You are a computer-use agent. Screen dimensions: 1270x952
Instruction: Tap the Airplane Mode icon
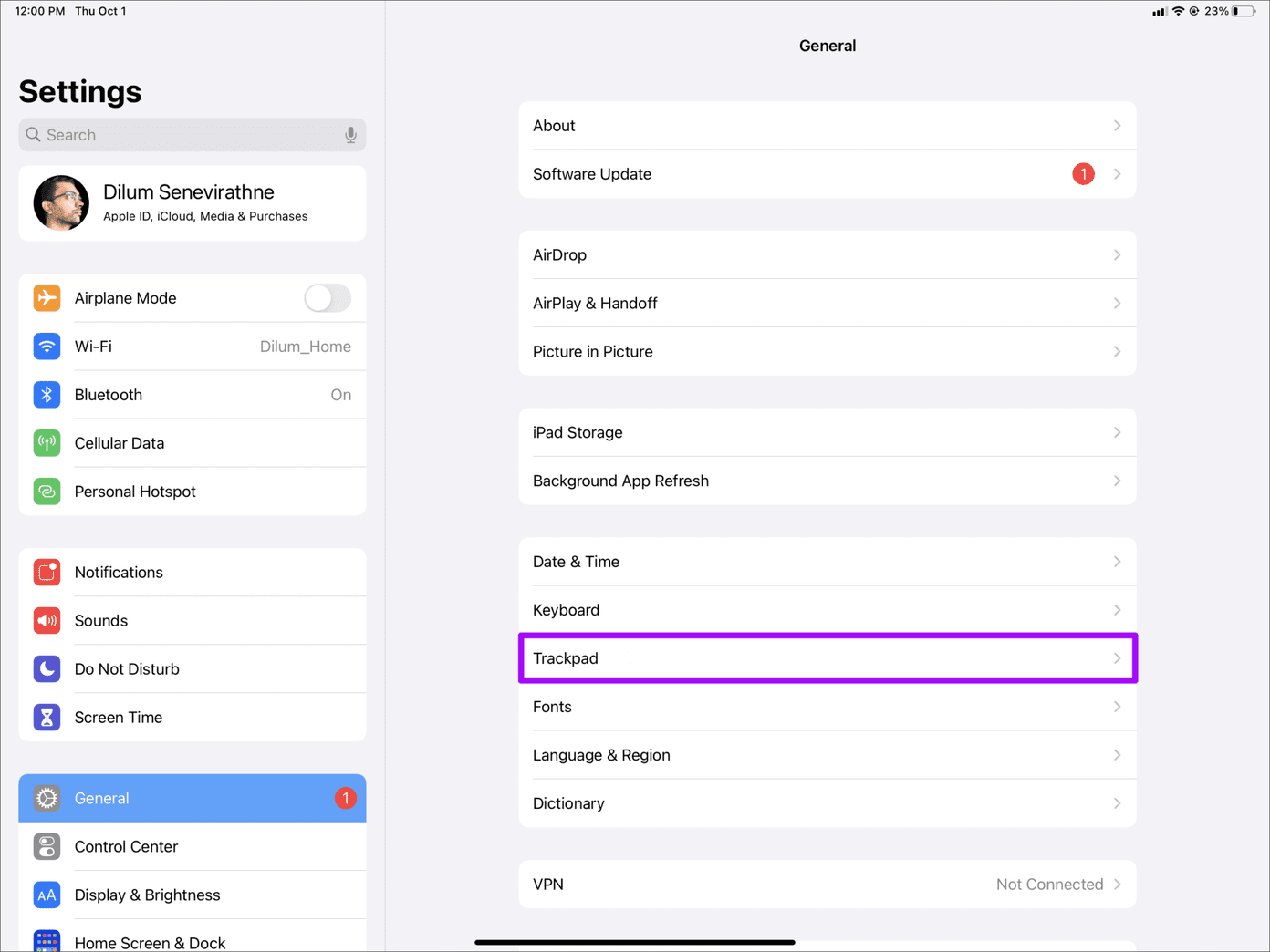coord(47,298)
